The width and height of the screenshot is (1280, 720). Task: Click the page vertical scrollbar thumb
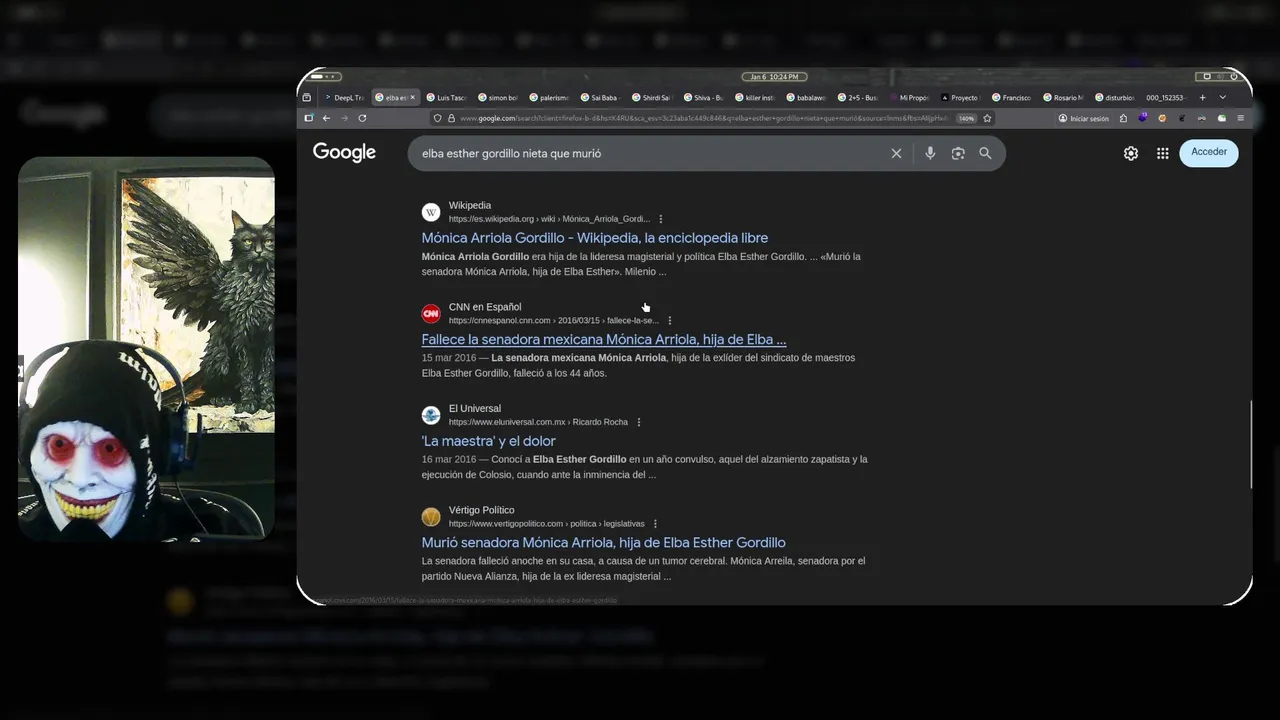(1250, 443)
